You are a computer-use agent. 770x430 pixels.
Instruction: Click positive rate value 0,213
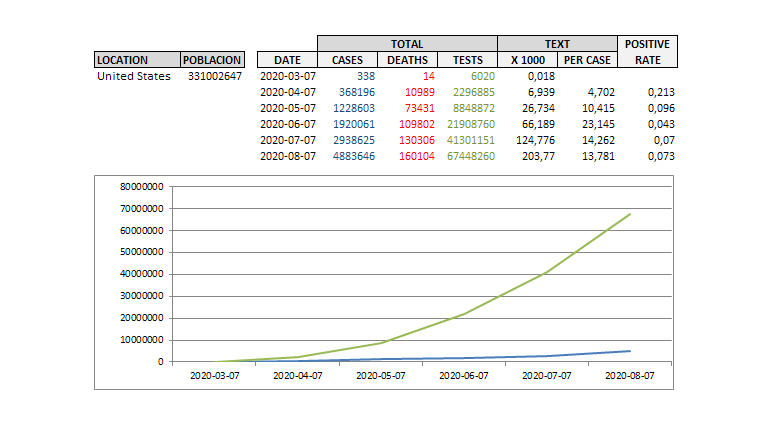click(x=661, y=92)
